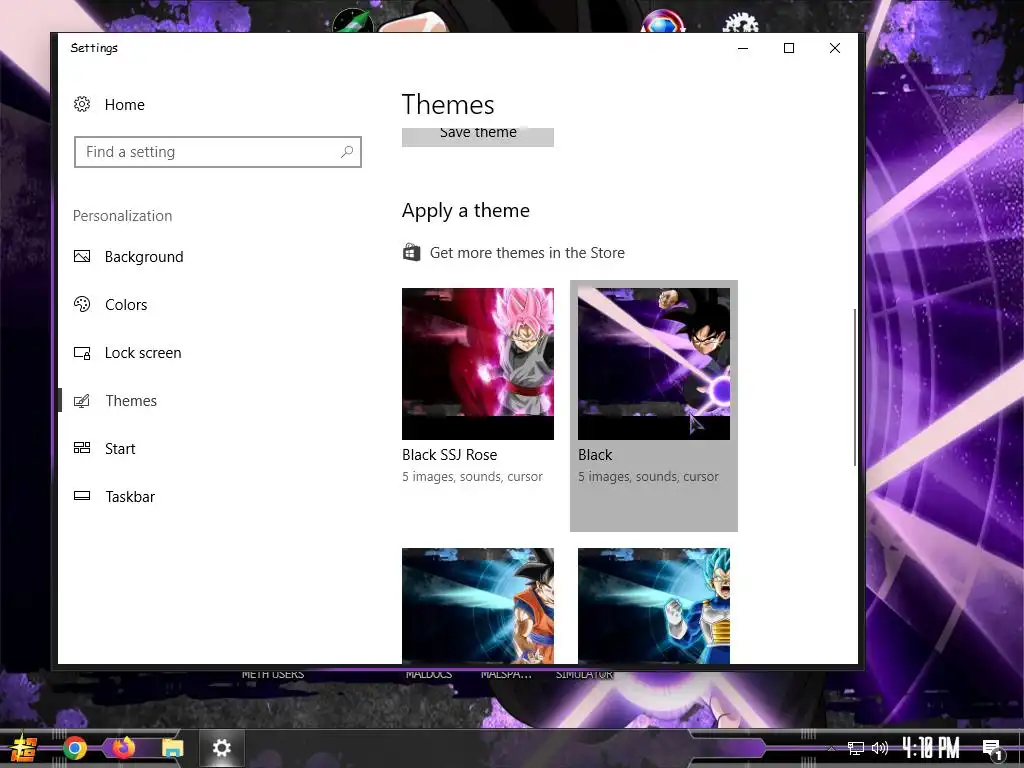Open Google Chrome from the taskbar
Image resolution: width=1024 pixels, height=768 pixels.
pos(75,748)
